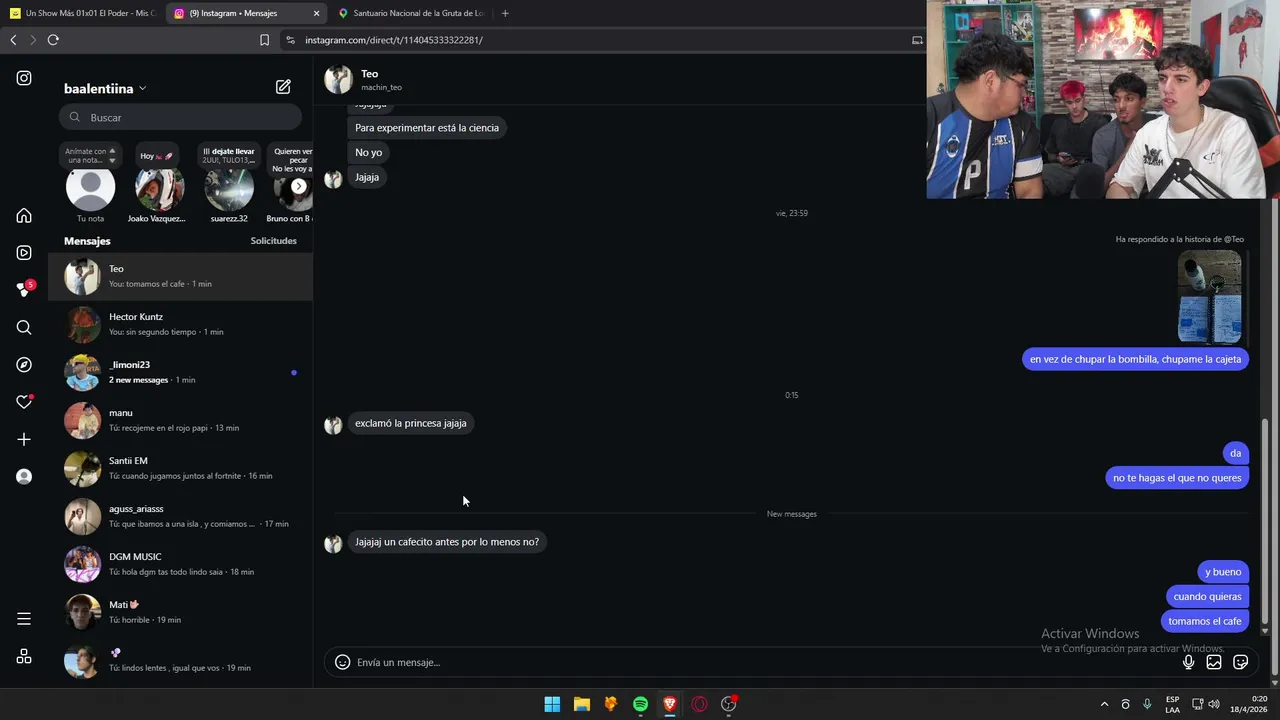Open Tu nota avatar
1280x720 pixels.
[90, 187]
